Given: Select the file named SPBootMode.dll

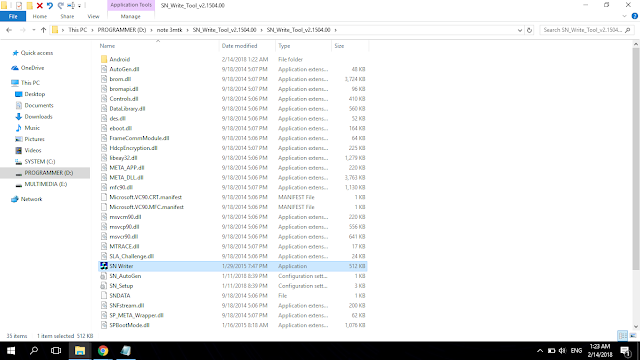Looking at the screenshot, I should point(129,325).
